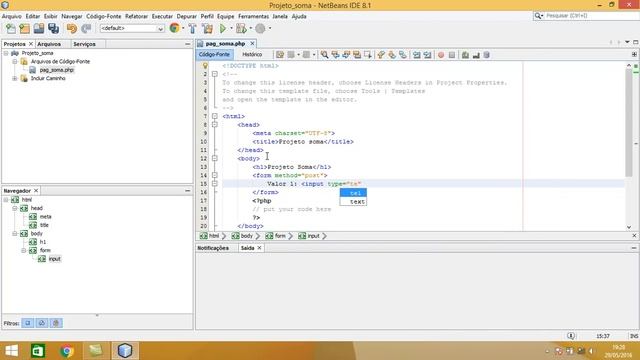Screen dimensions: 640x360
Task: Click the Next Bookmark icon
Action: (392, 55)
